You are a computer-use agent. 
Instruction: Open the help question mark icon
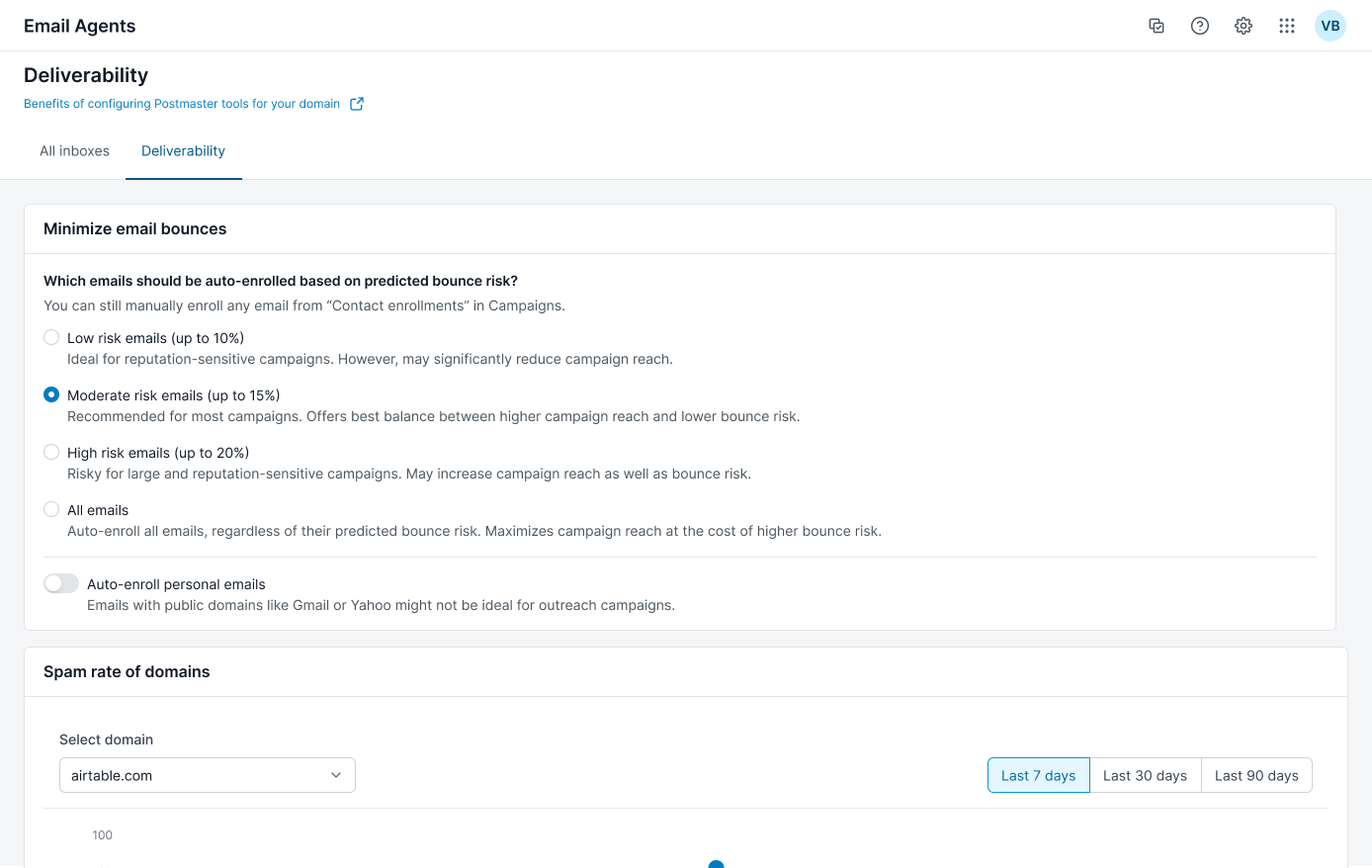pos(1200,26)
